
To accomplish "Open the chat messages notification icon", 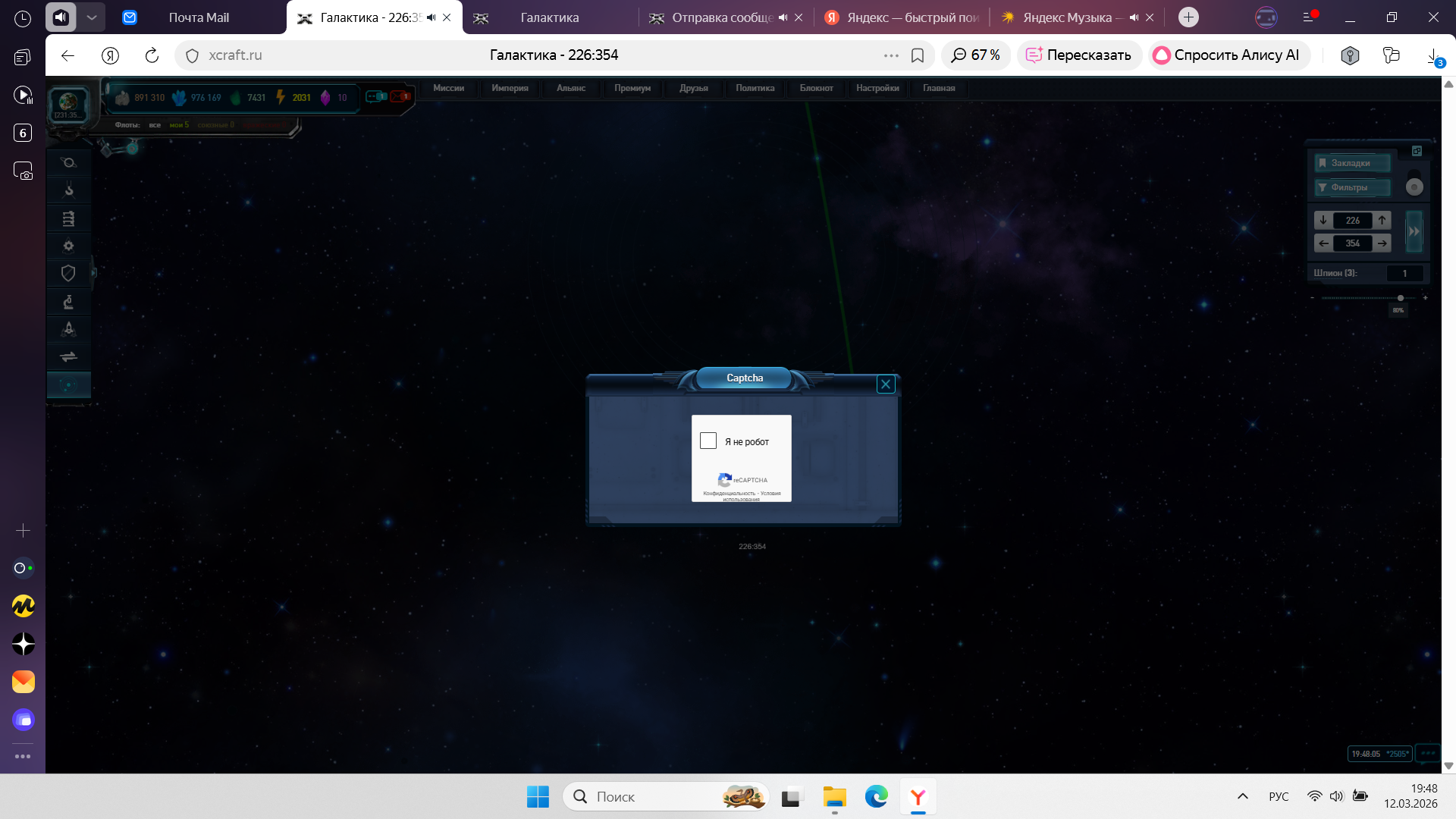I will tap(376, 96).
